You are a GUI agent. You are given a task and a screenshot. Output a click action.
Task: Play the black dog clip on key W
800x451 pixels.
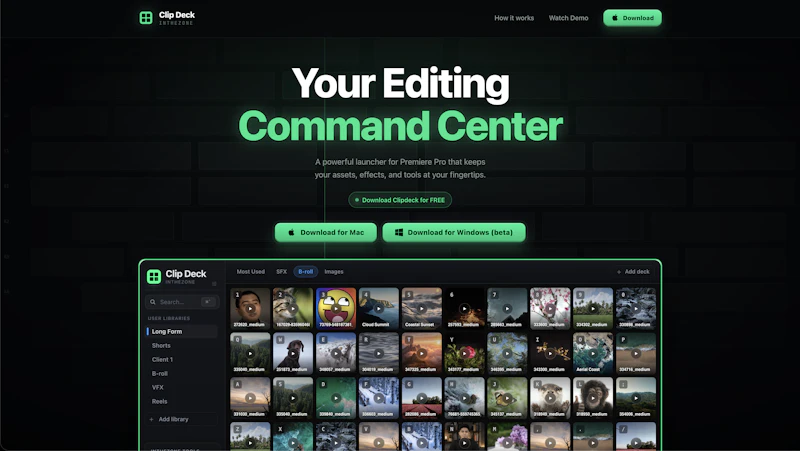293,353
